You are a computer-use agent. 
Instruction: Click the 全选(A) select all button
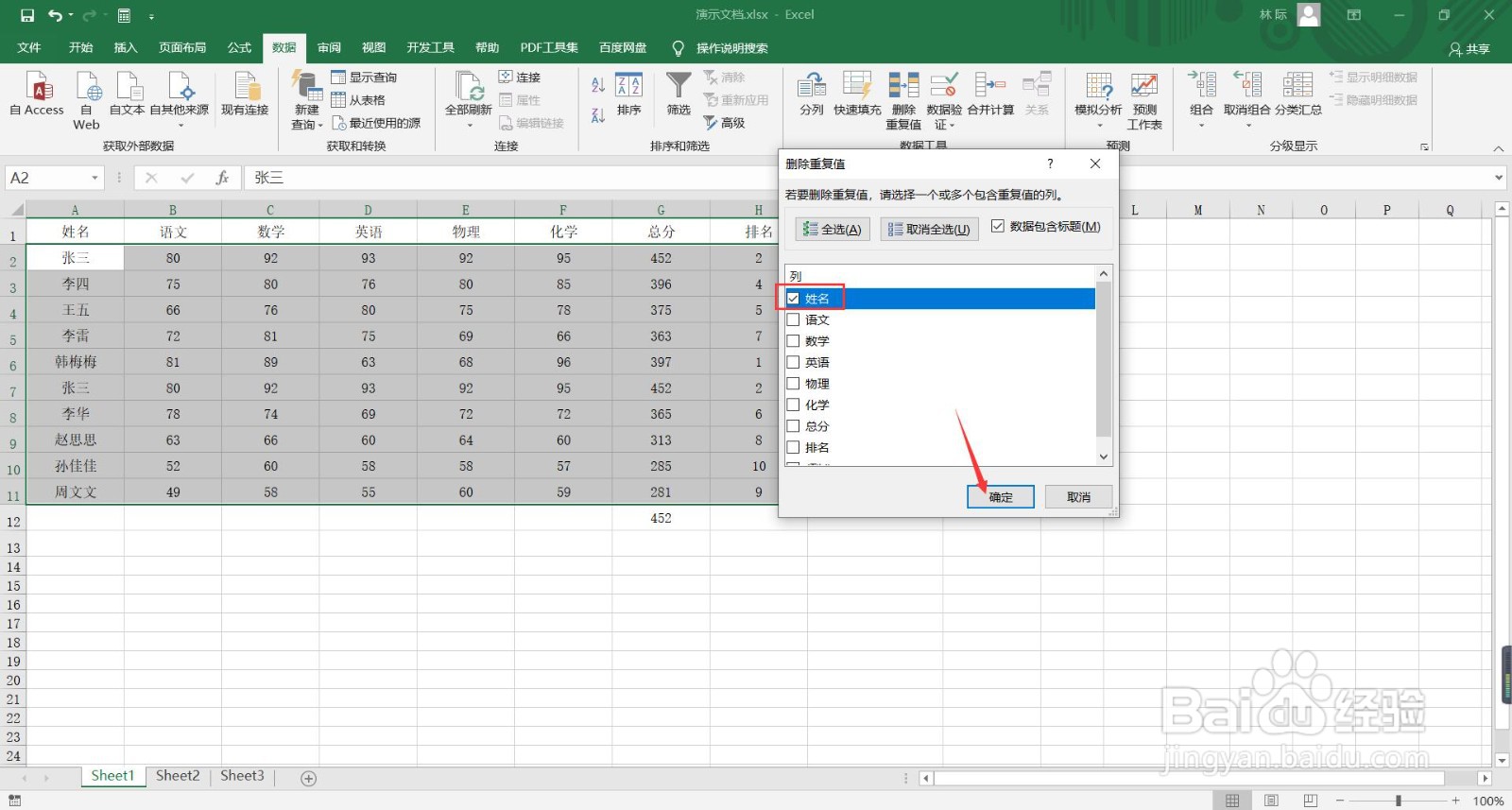[833, 229]
